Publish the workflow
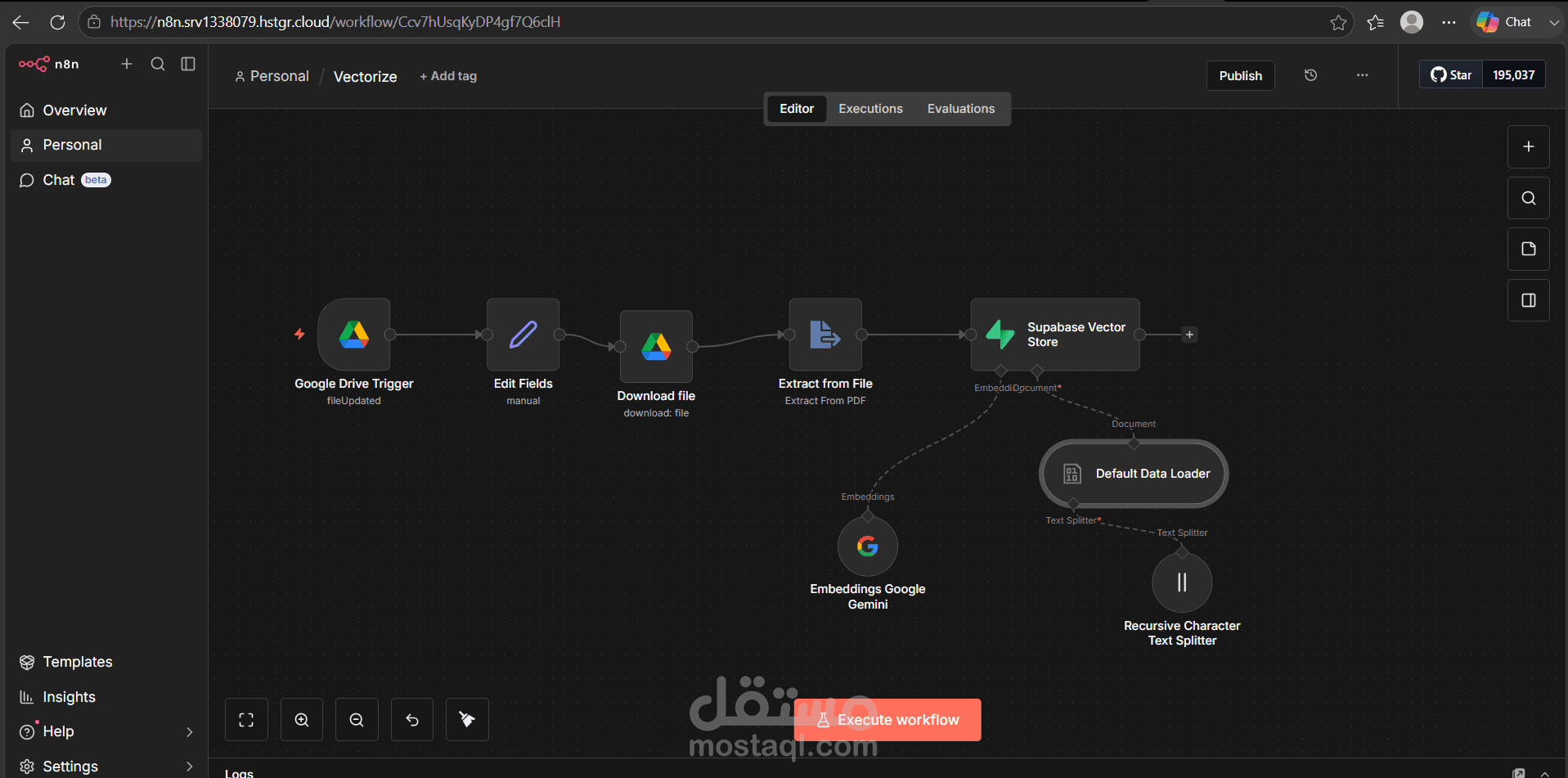This screenshot has width=1568, height=778. click(x=1240, y=75)
